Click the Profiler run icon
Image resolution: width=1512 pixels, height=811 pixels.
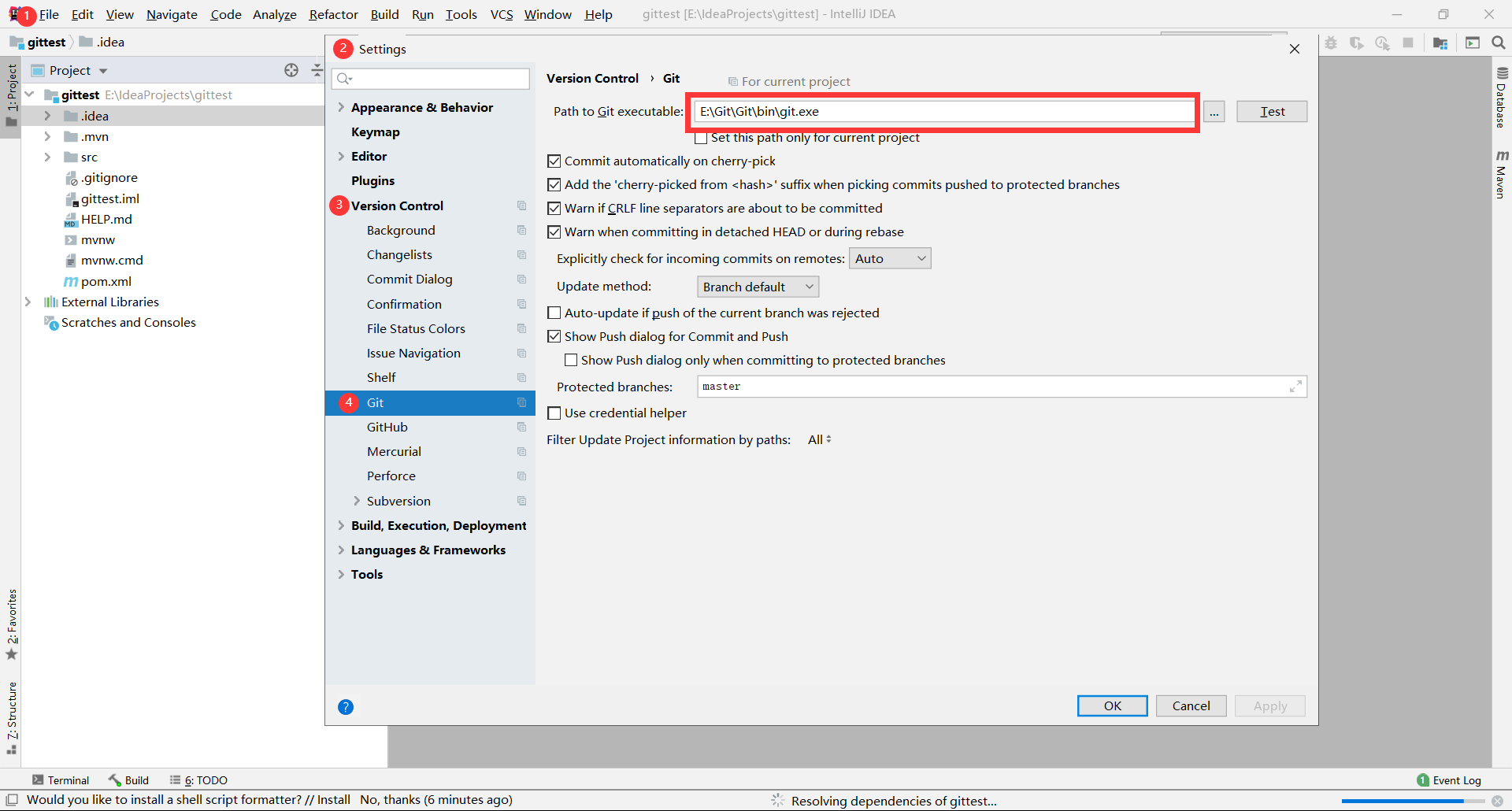(x=1382, y=43)
